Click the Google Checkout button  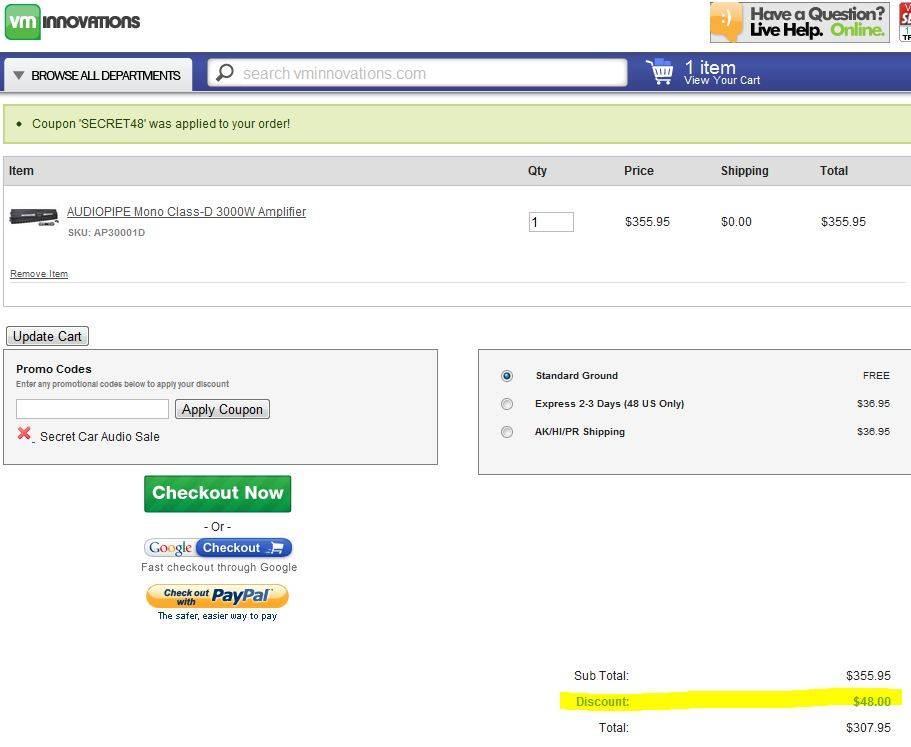218,548
